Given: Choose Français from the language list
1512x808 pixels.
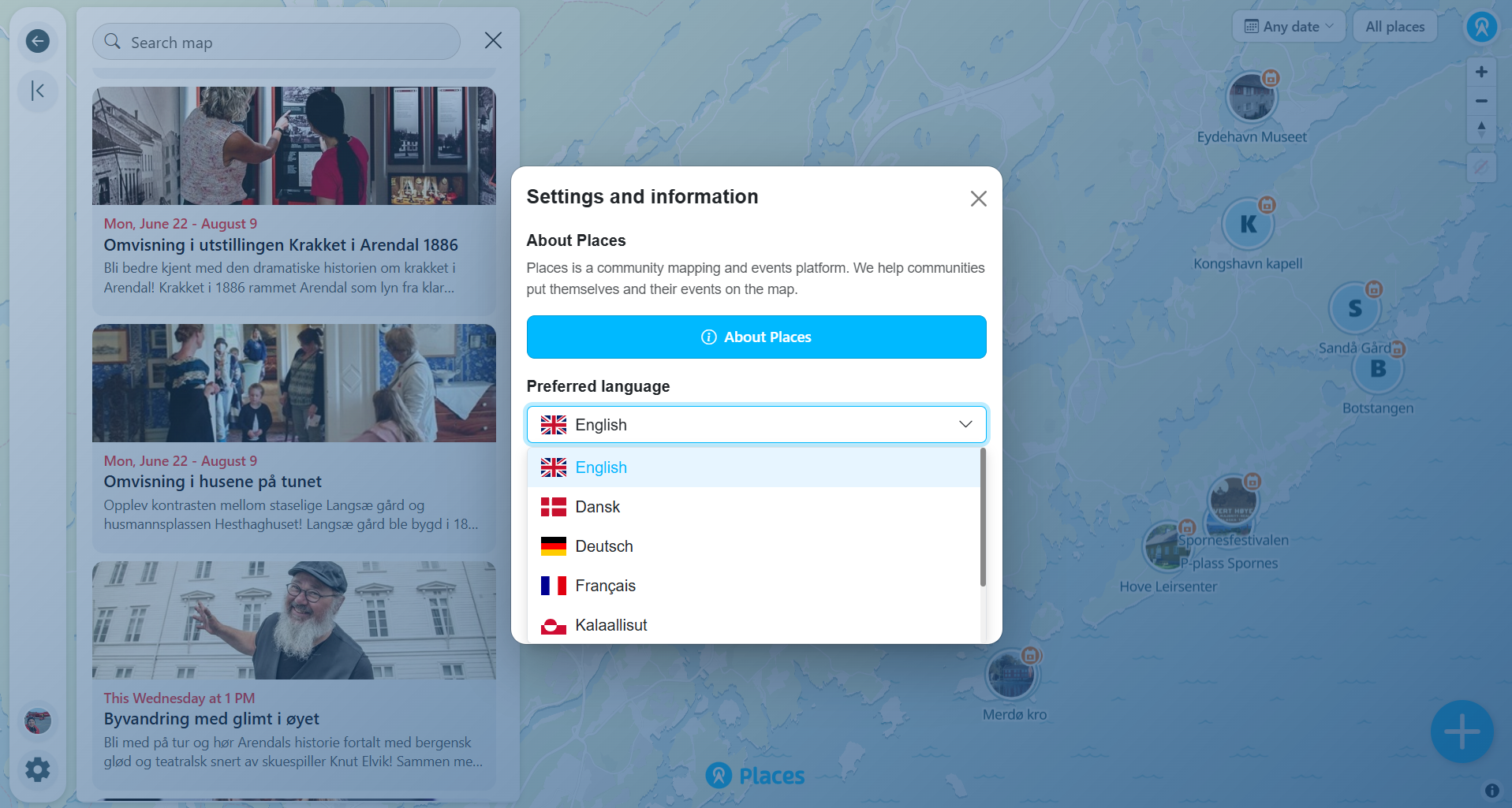Looking at the screenshot, I should (x=753, y=586).
